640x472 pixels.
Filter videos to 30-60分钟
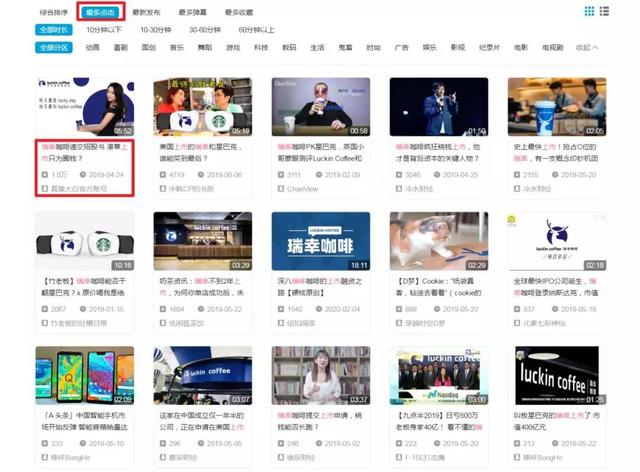[204, 30]
